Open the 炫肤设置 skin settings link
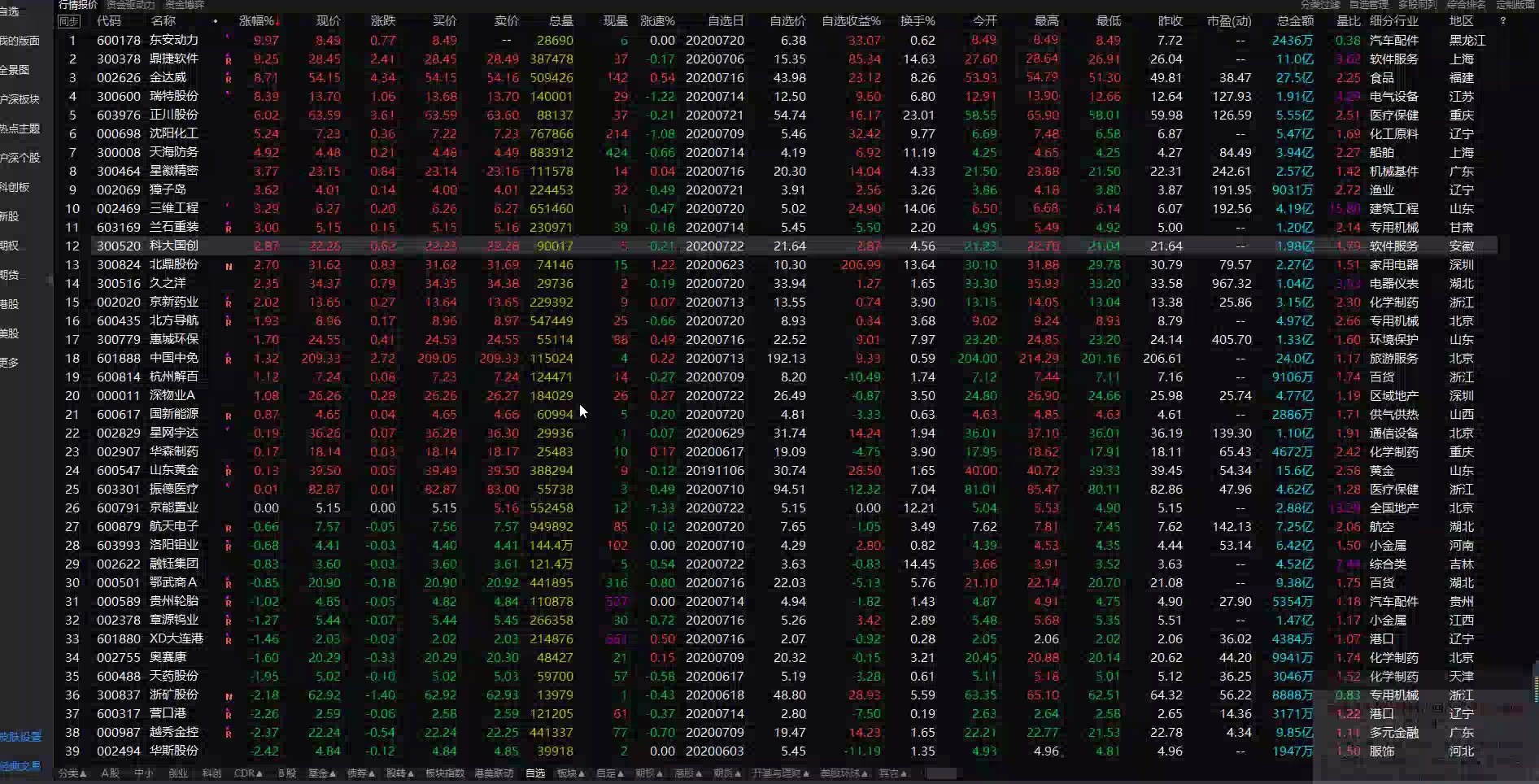This screenshot has height=784, width=1539. 20,737
